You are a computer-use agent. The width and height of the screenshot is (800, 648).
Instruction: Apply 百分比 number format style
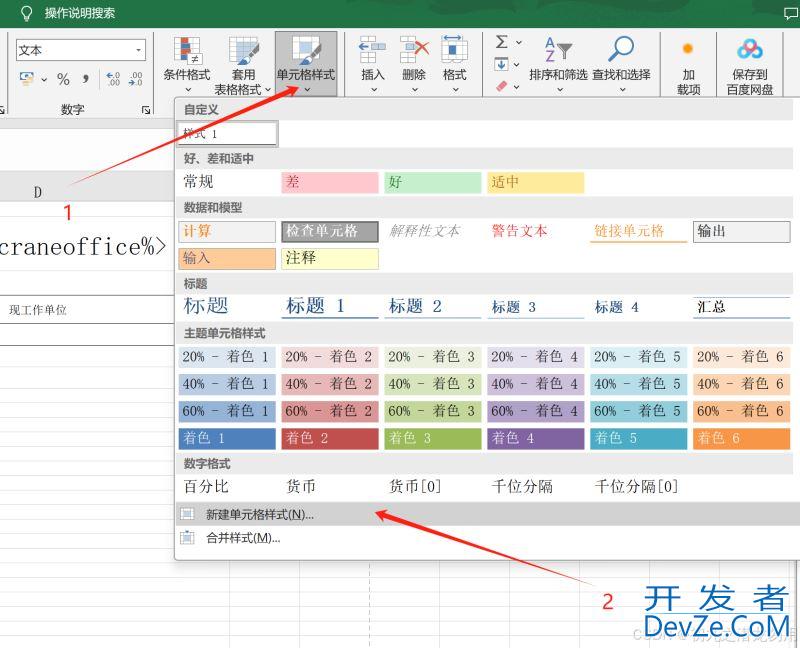(228, 486)
